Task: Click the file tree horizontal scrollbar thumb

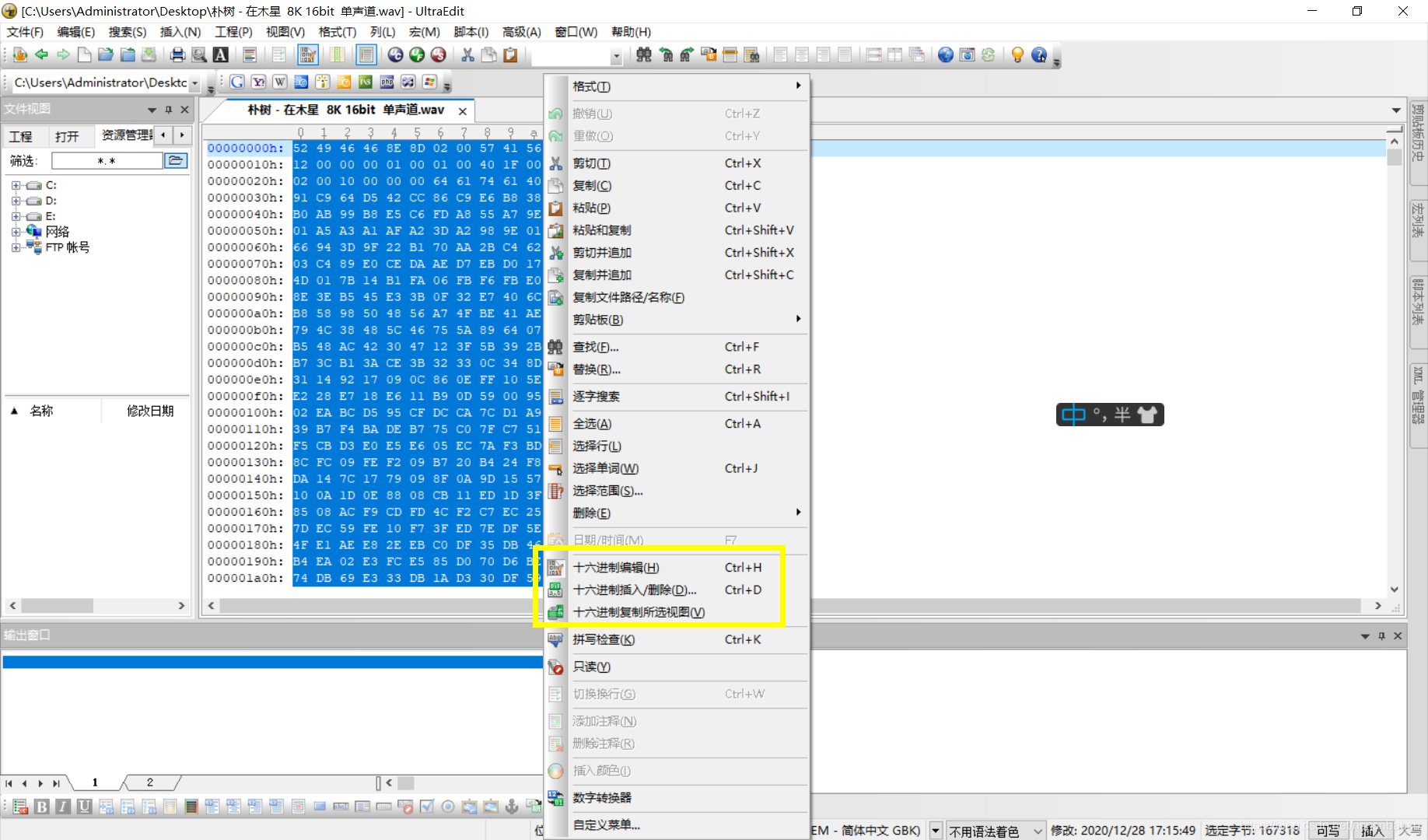Action: (x=58, y=606)
